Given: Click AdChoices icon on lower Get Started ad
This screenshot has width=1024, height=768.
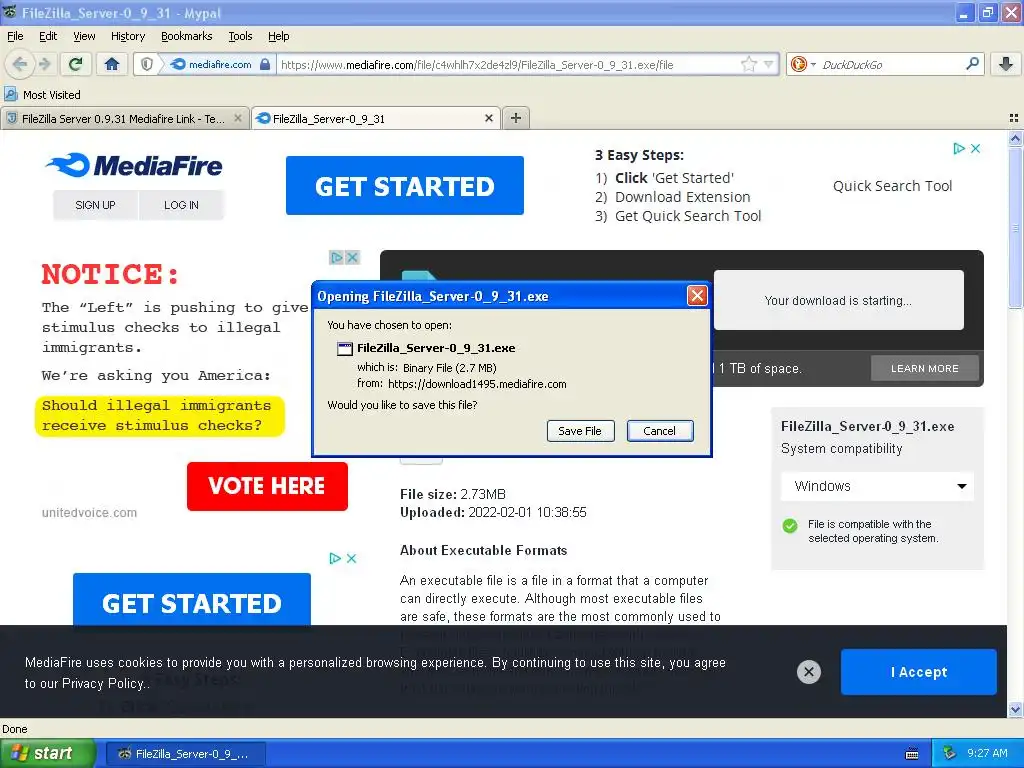Looking at the screenshot, I should point(335,558).
